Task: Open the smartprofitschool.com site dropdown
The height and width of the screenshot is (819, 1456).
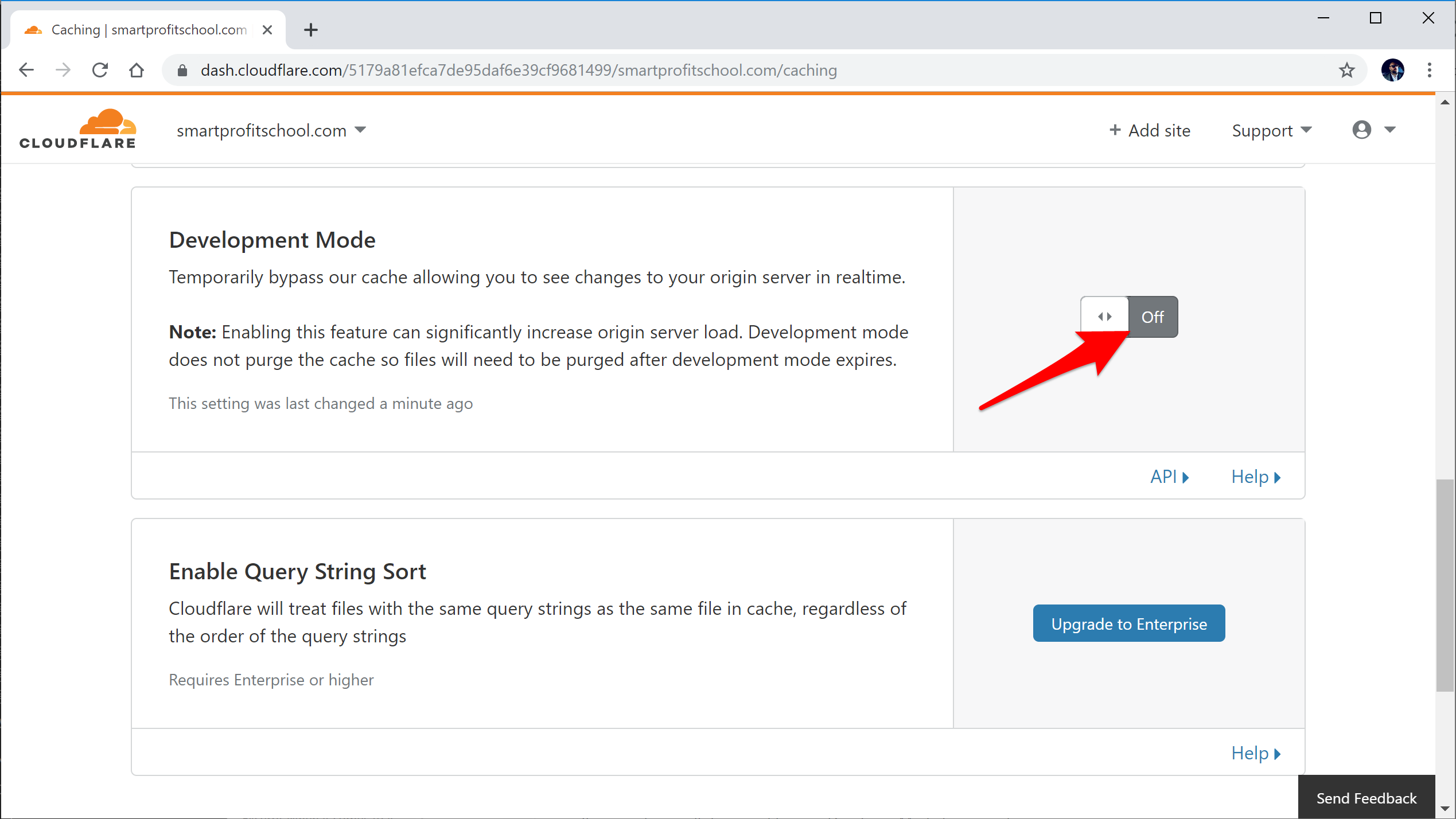Action: point(271,131)
